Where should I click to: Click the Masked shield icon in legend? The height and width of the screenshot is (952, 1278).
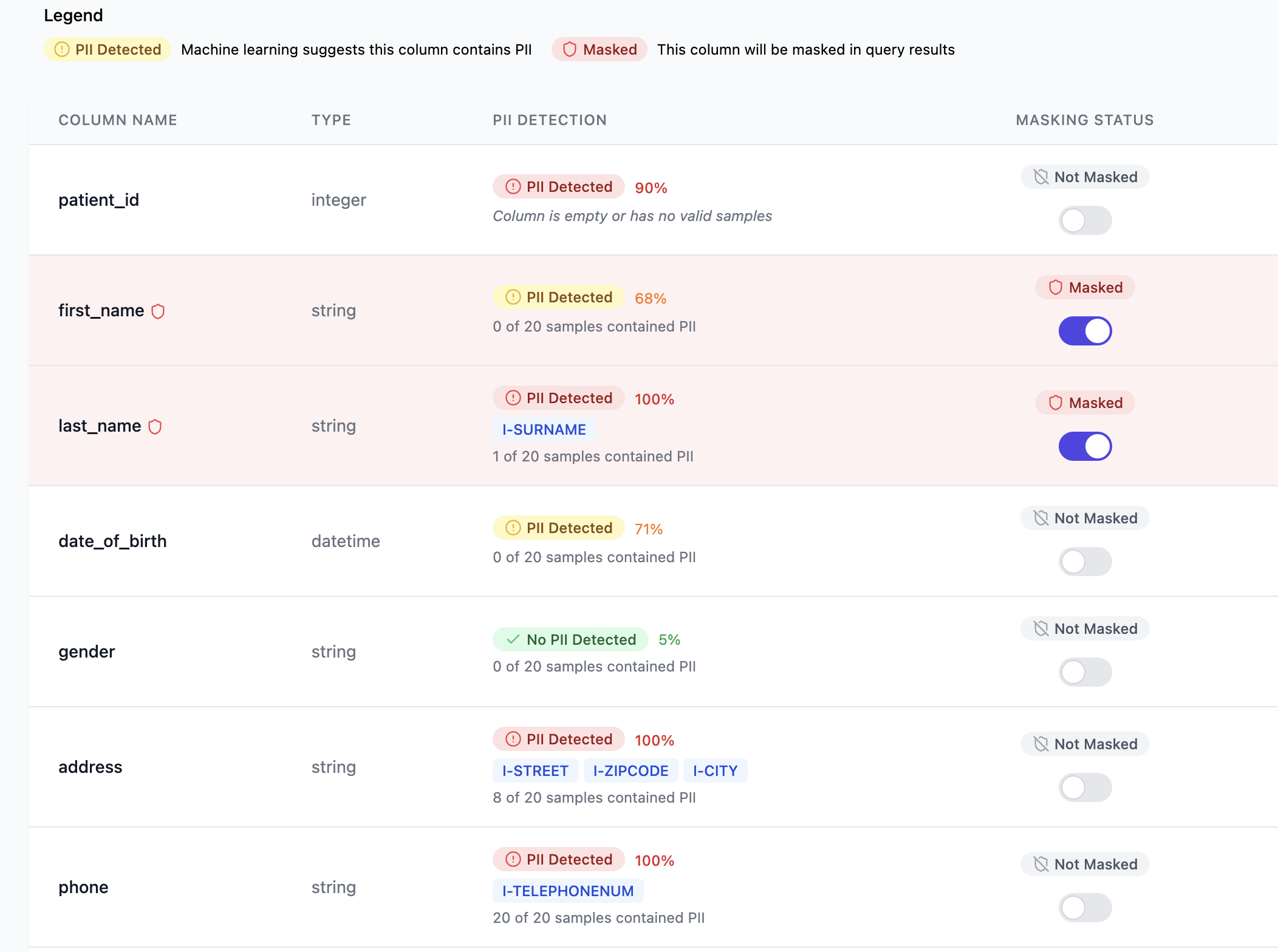click(x=569, y=50)
